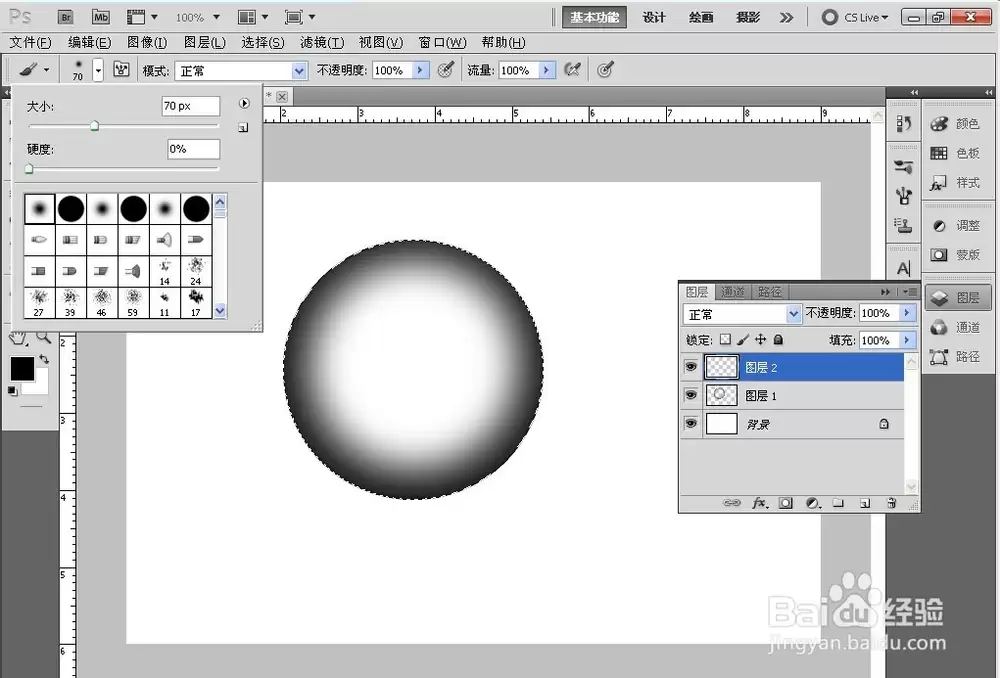This screenshot has width=1000, height=678.
Task: Open layer blend mode 正常 dropdown
Action: [742, 314]
